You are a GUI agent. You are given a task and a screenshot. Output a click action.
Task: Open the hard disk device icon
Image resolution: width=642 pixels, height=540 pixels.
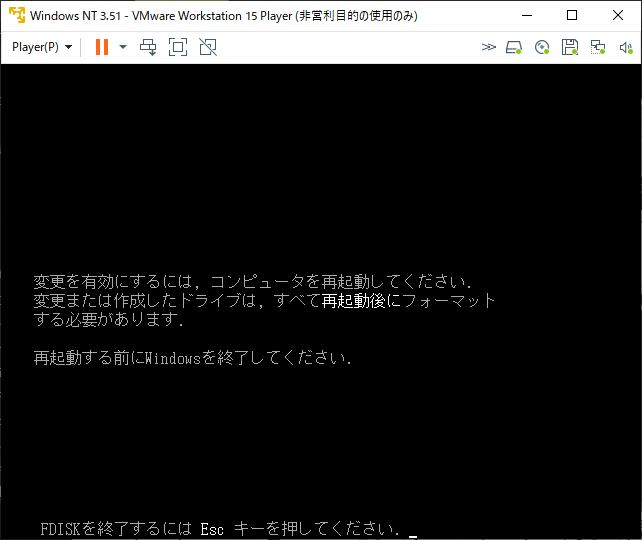[513, 47]
